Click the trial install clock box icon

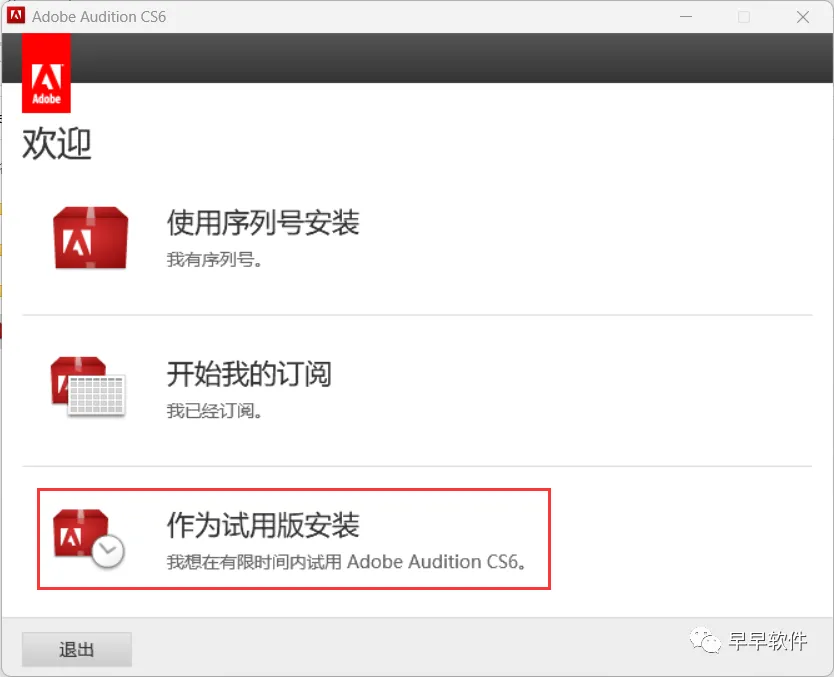(89, 538)
